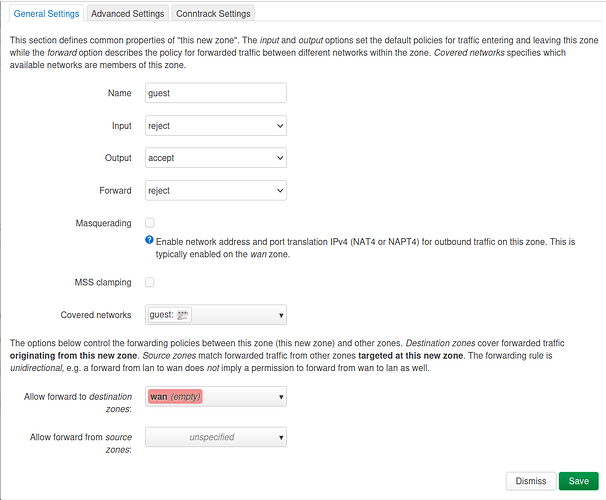Enable the Masquerading checkbox

[x=150, y=223]
